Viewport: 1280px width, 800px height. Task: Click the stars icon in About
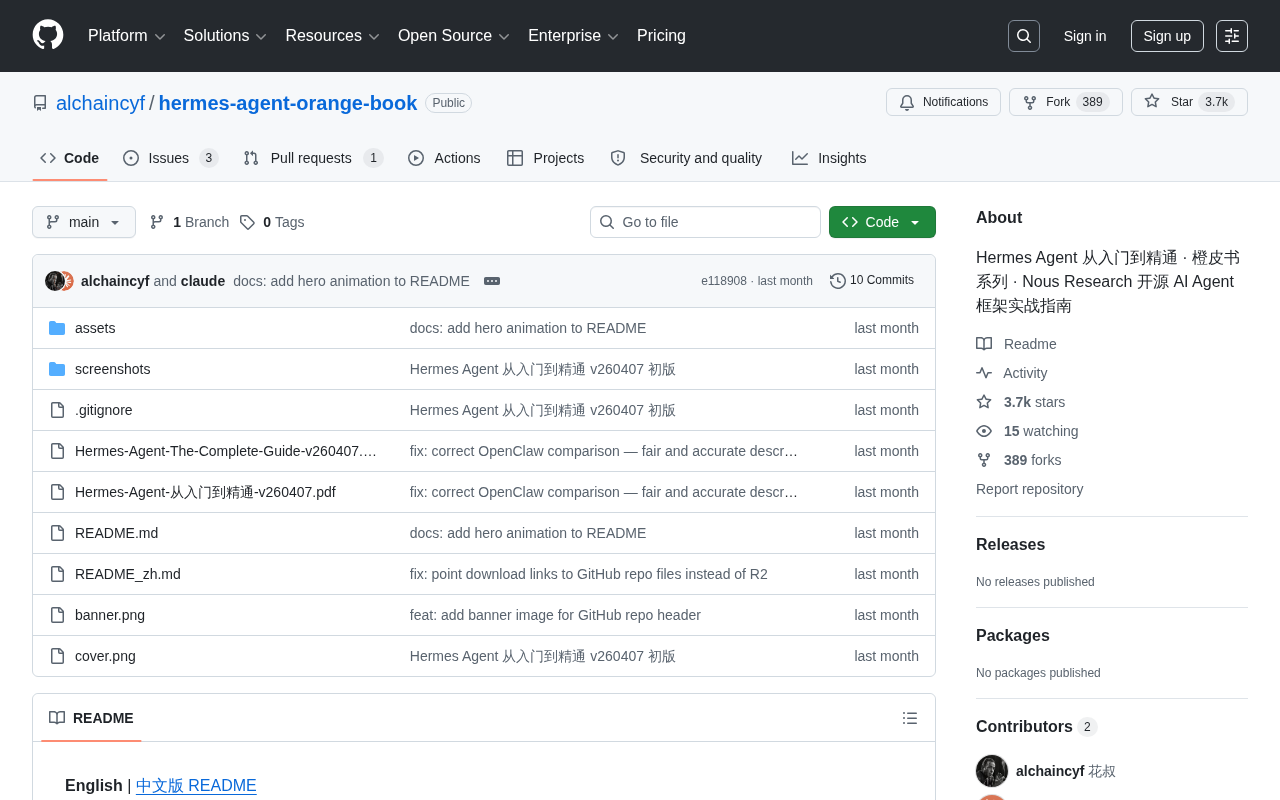point(984,402)
